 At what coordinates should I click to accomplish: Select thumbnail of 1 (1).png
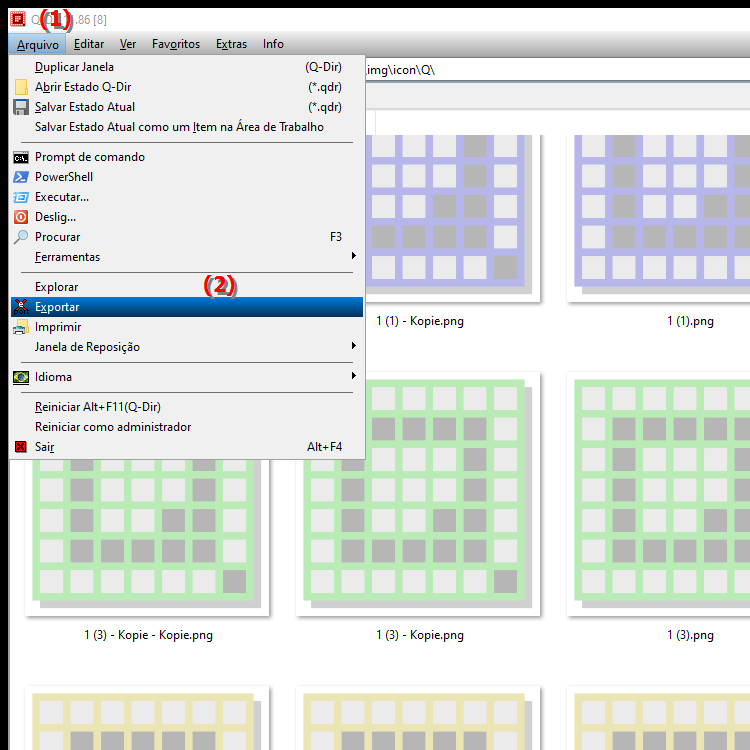click(659, 218)
